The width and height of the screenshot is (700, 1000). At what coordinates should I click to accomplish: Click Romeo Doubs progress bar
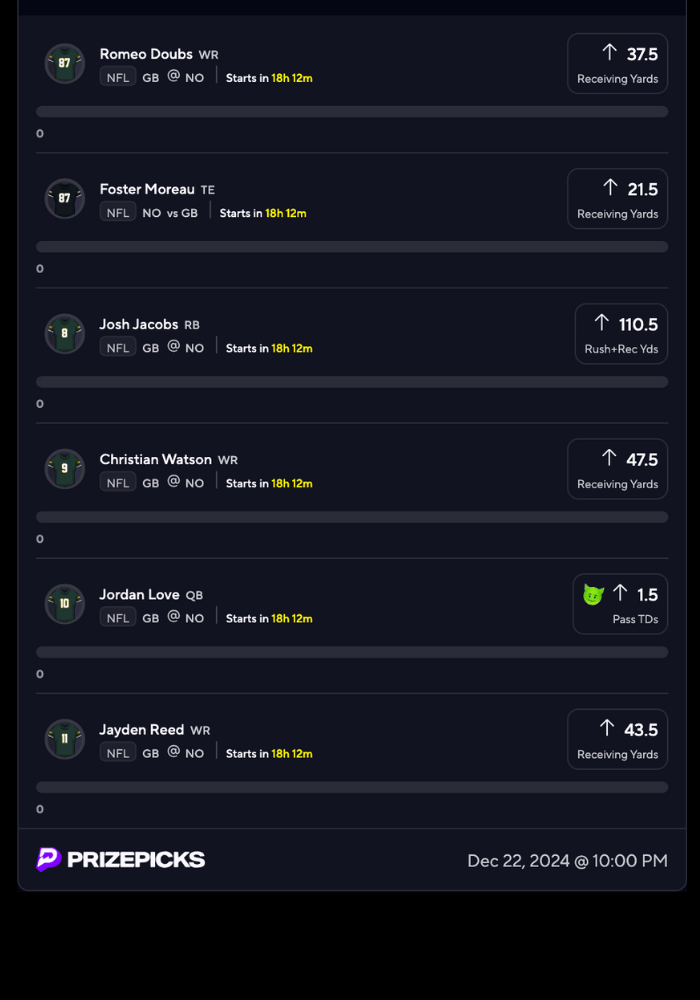point(352,112)
